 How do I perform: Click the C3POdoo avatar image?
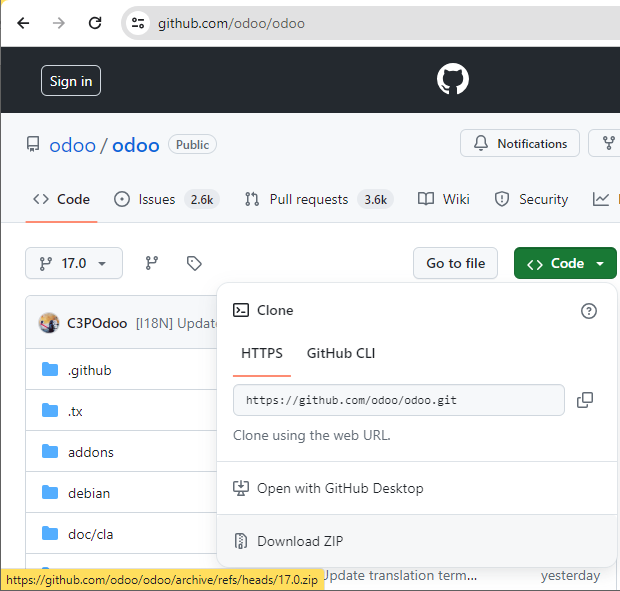49,323
